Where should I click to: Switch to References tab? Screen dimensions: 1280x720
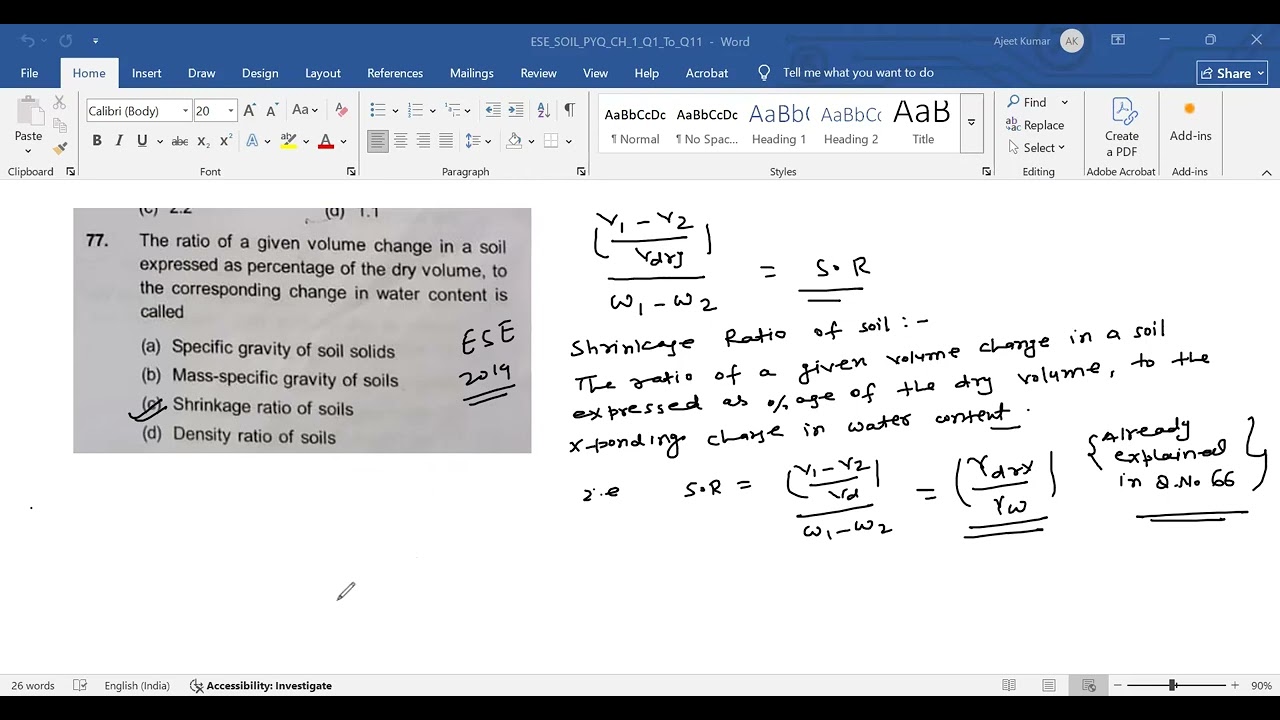pyautogui.click(x=395, y=73)
